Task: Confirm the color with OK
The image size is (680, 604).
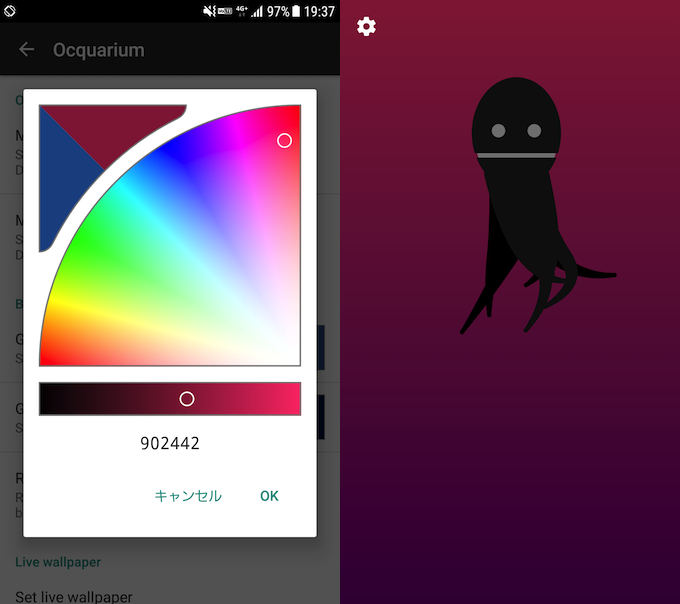Action: 269,496
